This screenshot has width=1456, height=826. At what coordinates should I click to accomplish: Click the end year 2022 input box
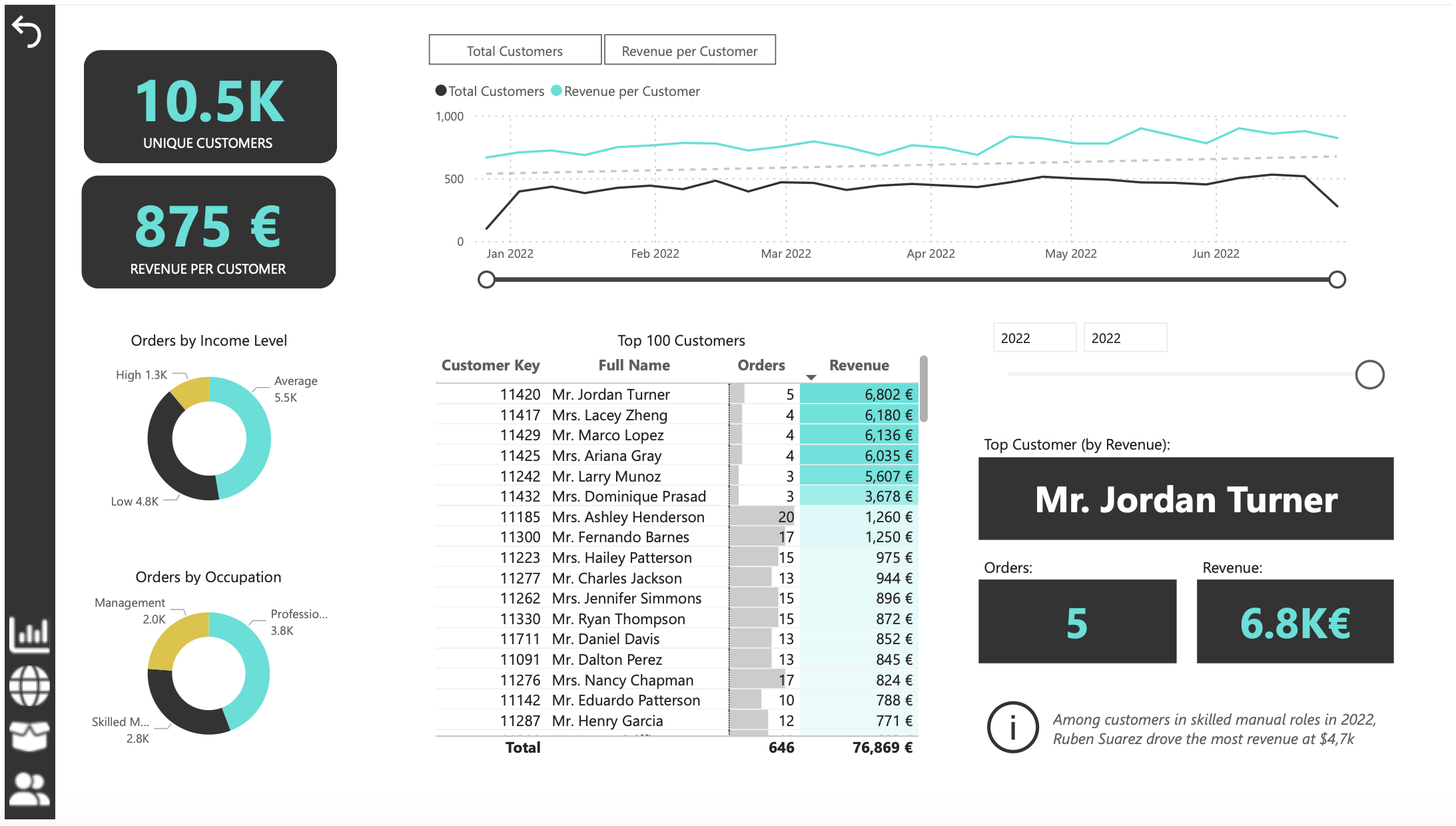click(x=1124, y=338)
